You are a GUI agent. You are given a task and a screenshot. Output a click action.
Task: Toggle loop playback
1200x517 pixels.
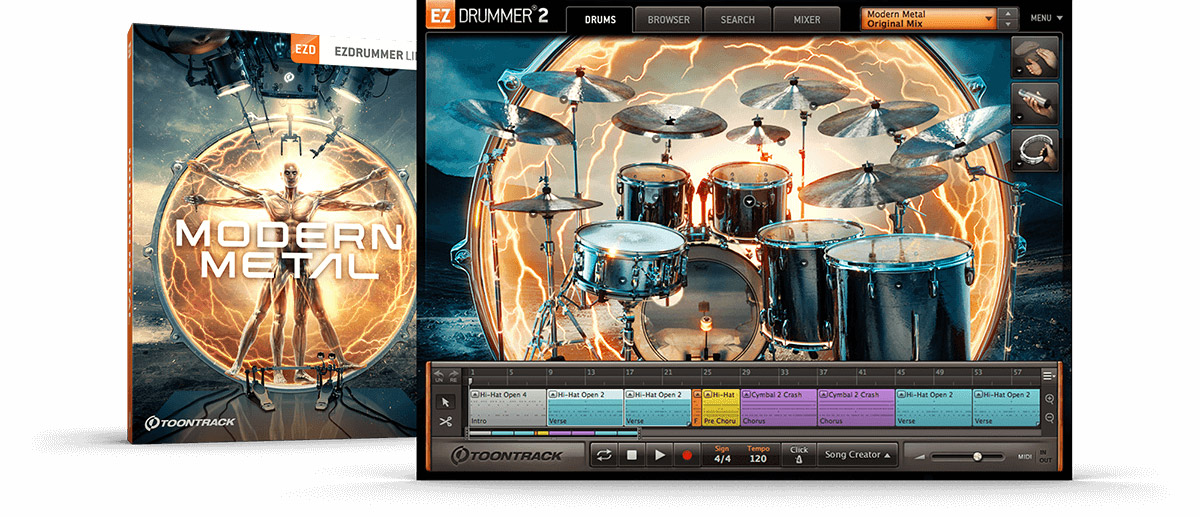point(604,455)
